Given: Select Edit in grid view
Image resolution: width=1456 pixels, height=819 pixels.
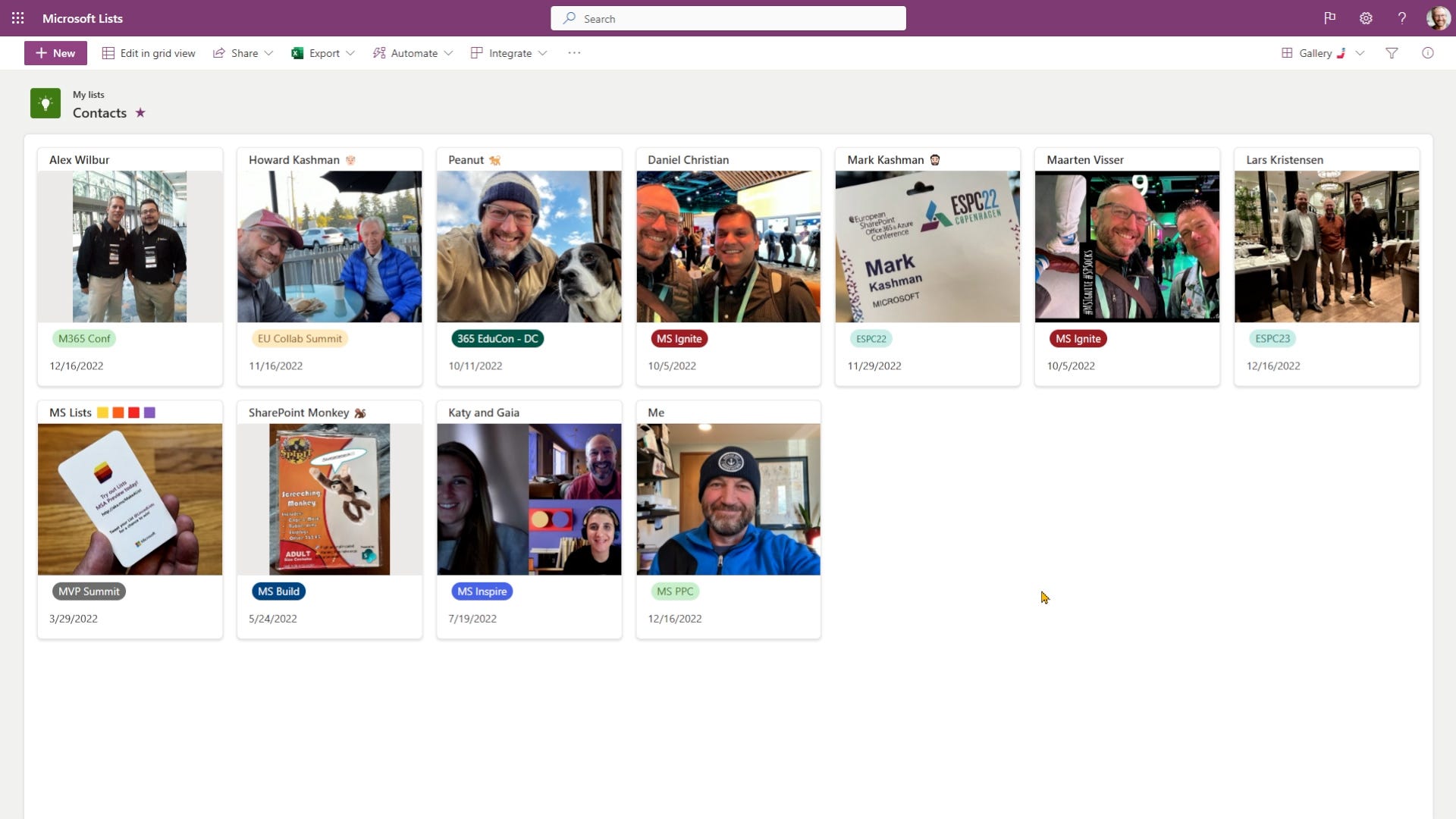Looking at the screenshot, I should click(x=149, y=53).
